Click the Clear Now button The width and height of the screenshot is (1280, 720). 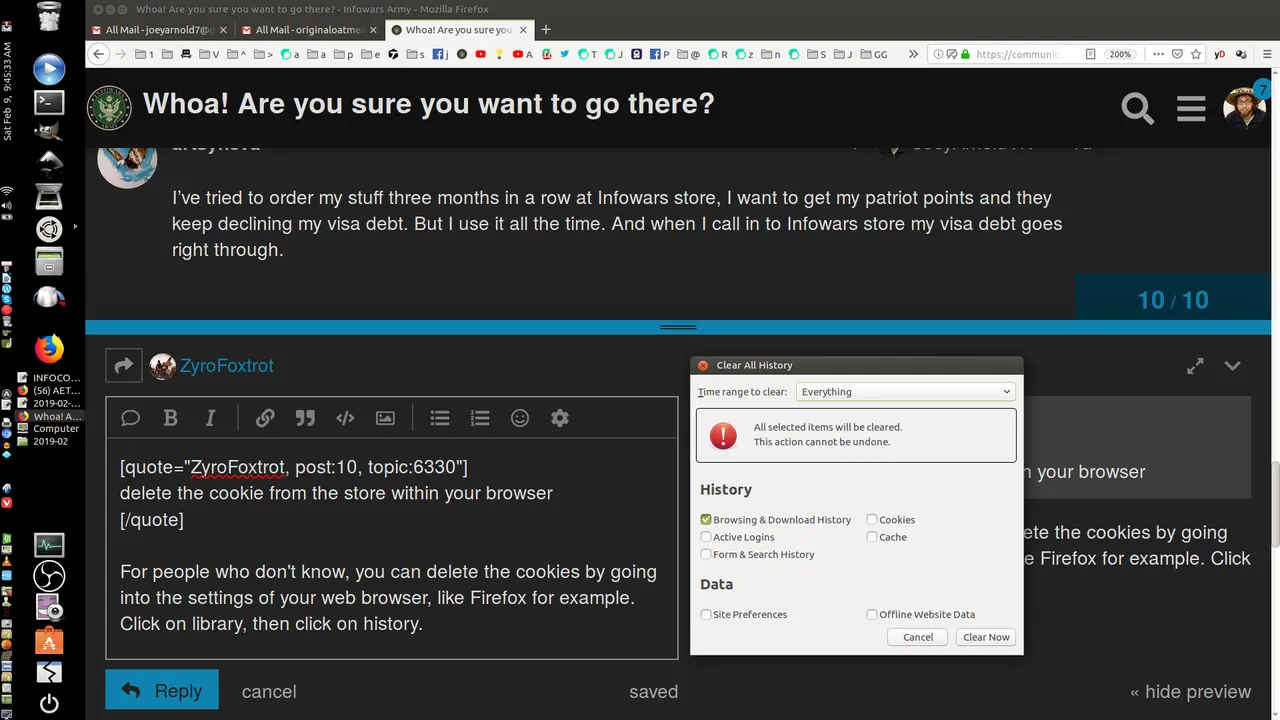(986, 637)
